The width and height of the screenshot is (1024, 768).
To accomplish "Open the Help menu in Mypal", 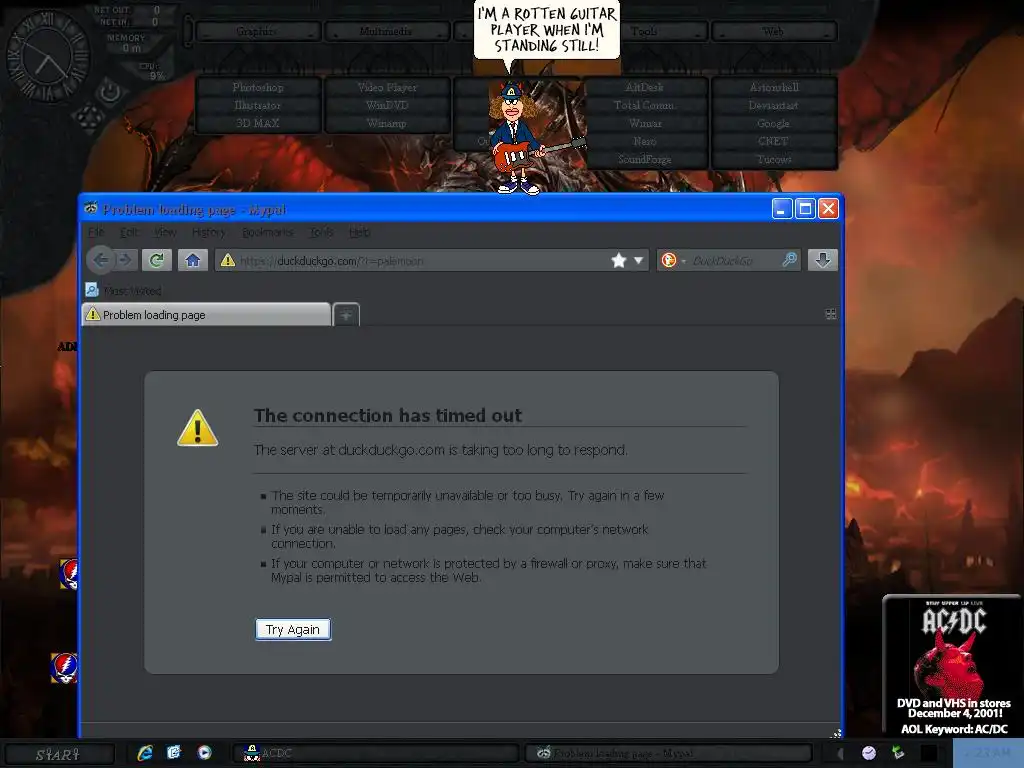I will [359, 232].
